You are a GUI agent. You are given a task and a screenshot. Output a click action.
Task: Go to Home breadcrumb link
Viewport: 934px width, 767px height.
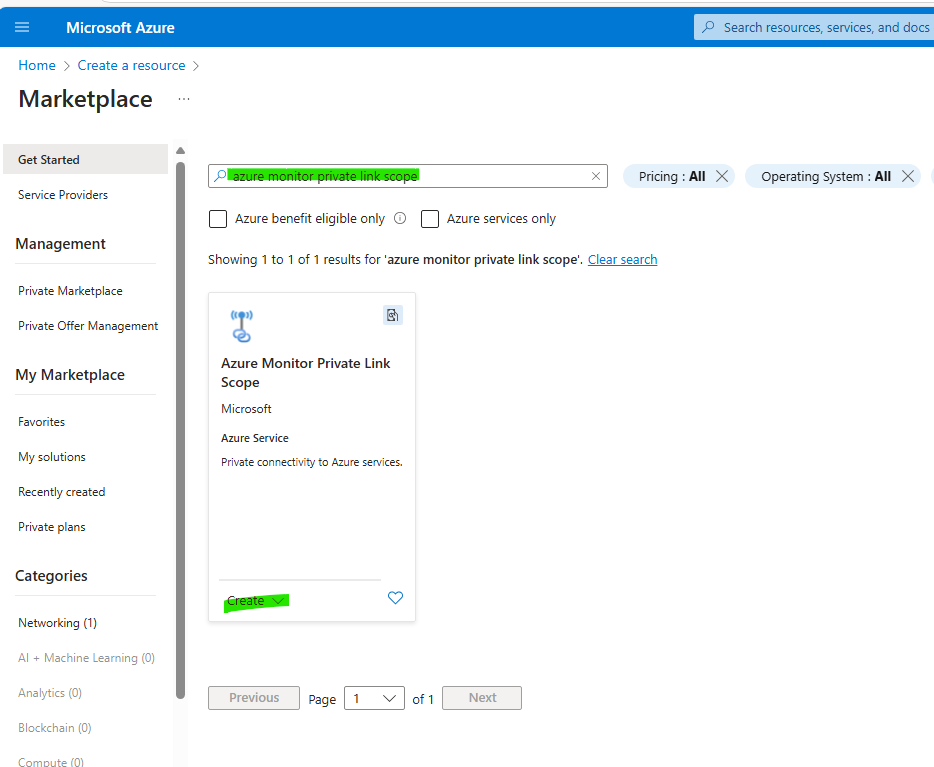click(x=37, y=65)
